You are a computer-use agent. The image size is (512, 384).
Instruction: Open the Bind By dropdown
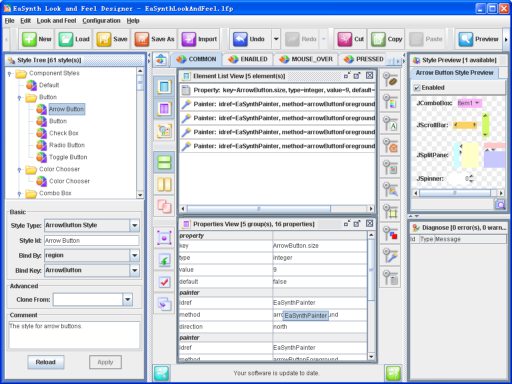tap(134, 255)
